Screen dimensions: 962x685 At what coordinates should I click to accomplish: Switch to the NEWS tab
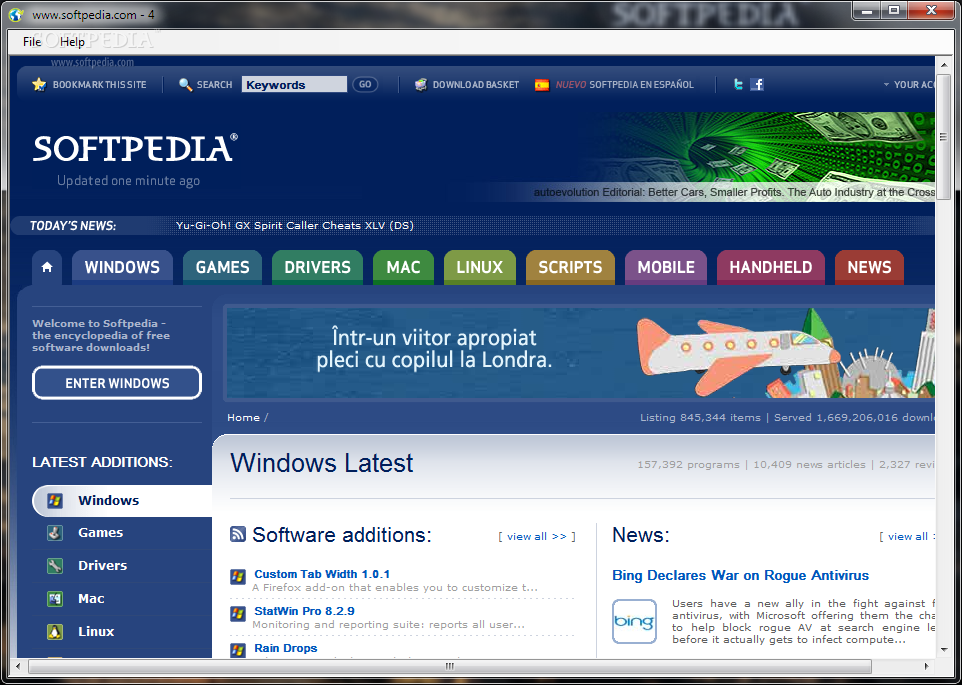pyautogui.click(x=869, y=267)
